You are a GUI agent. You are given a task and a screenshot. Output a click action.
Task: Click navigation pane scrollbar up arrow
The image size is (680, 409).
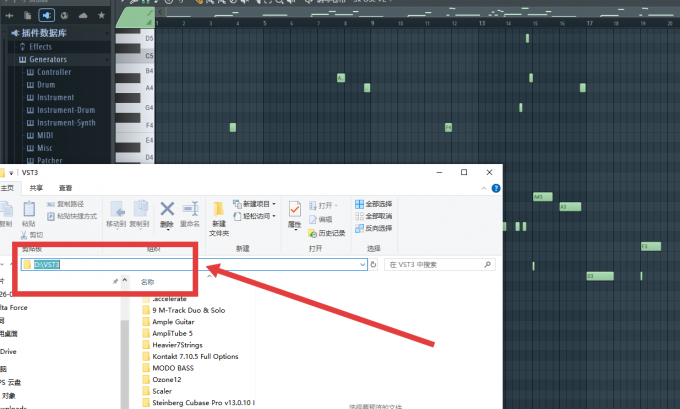click(x=124, y=281)
